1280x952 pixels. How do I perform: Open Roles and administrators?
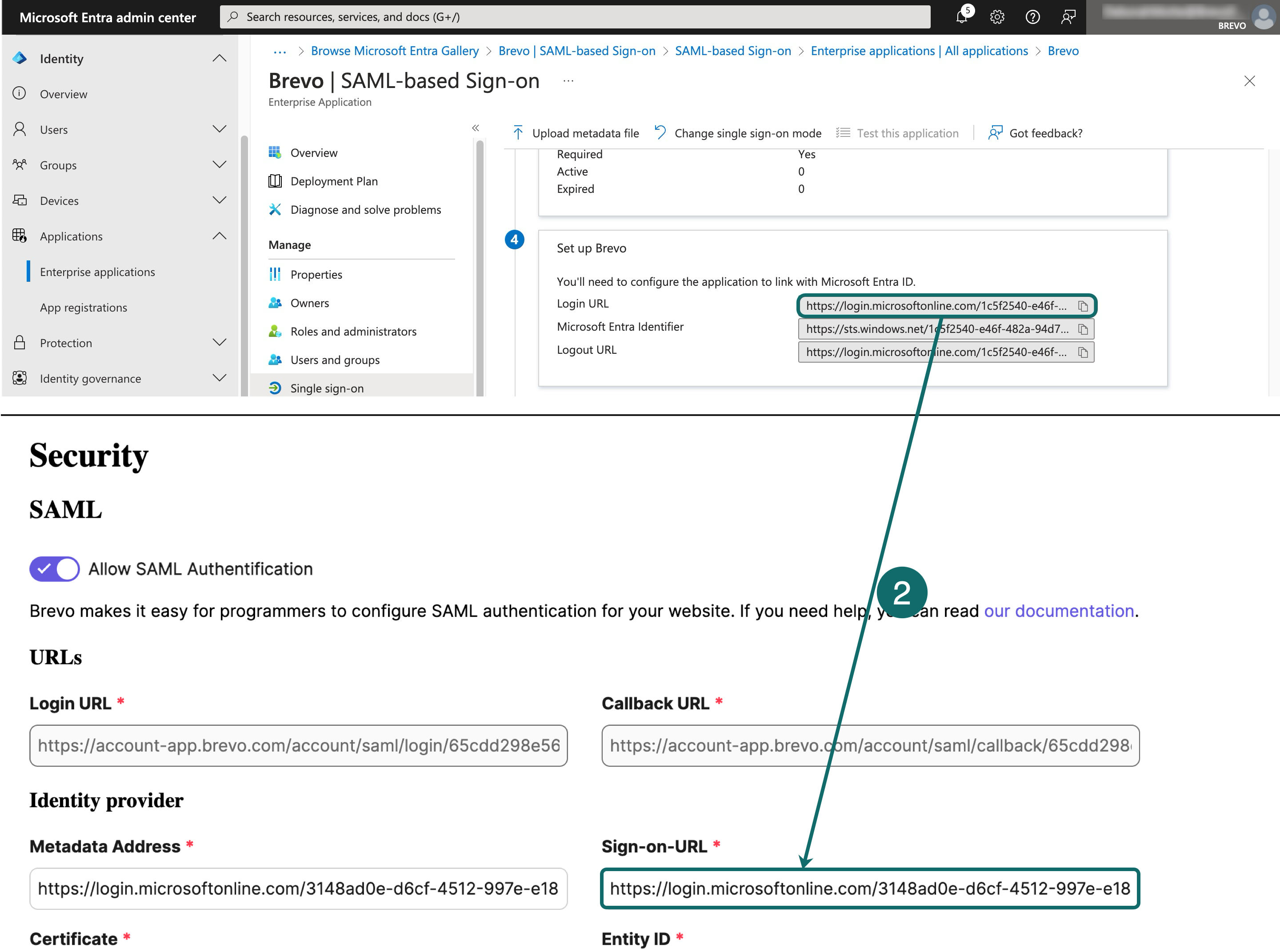pos(353,331)
